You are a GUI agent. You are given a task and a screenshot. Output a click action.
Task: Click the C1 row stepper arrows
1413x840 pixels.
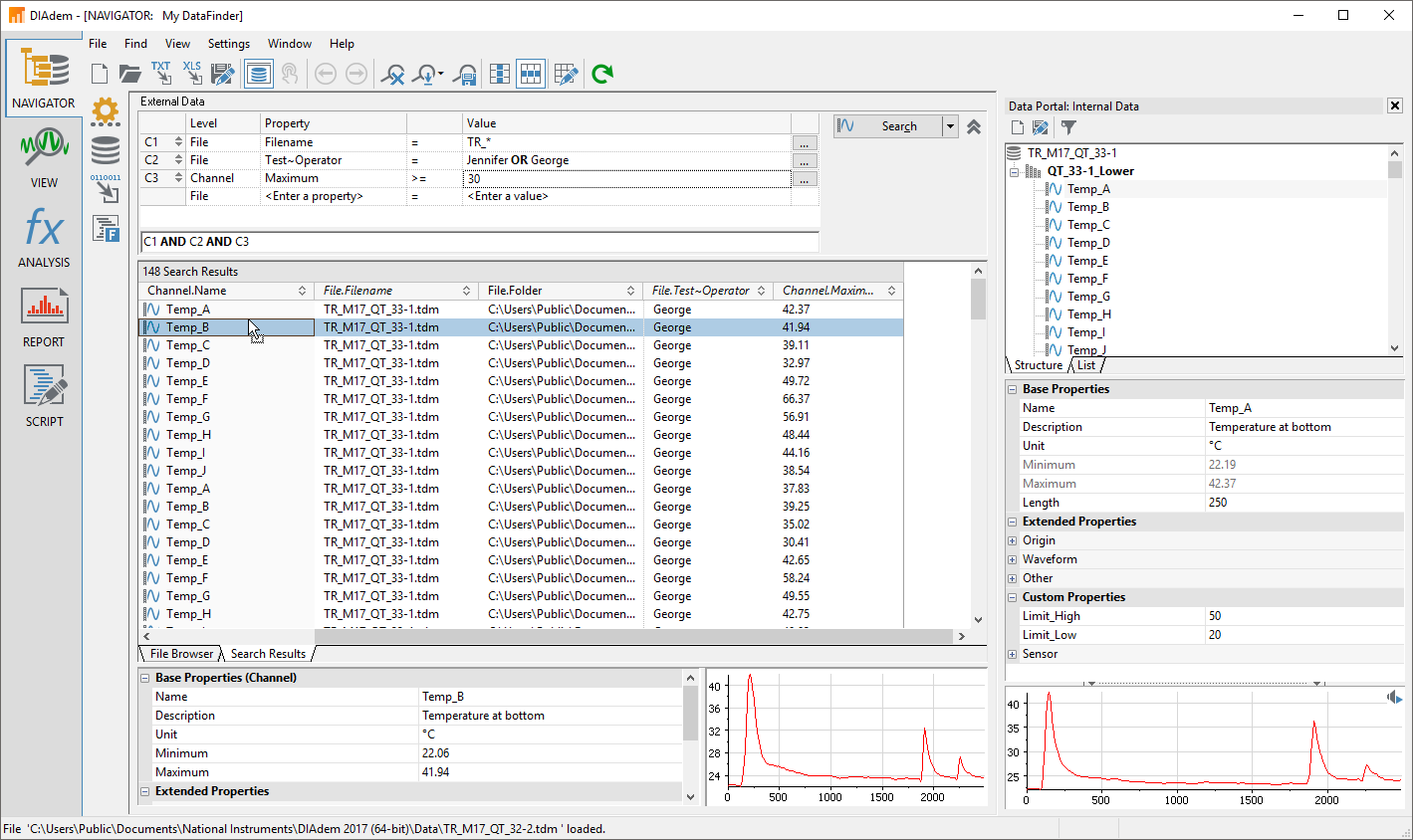pyautogui.click(x=178, y=142)
